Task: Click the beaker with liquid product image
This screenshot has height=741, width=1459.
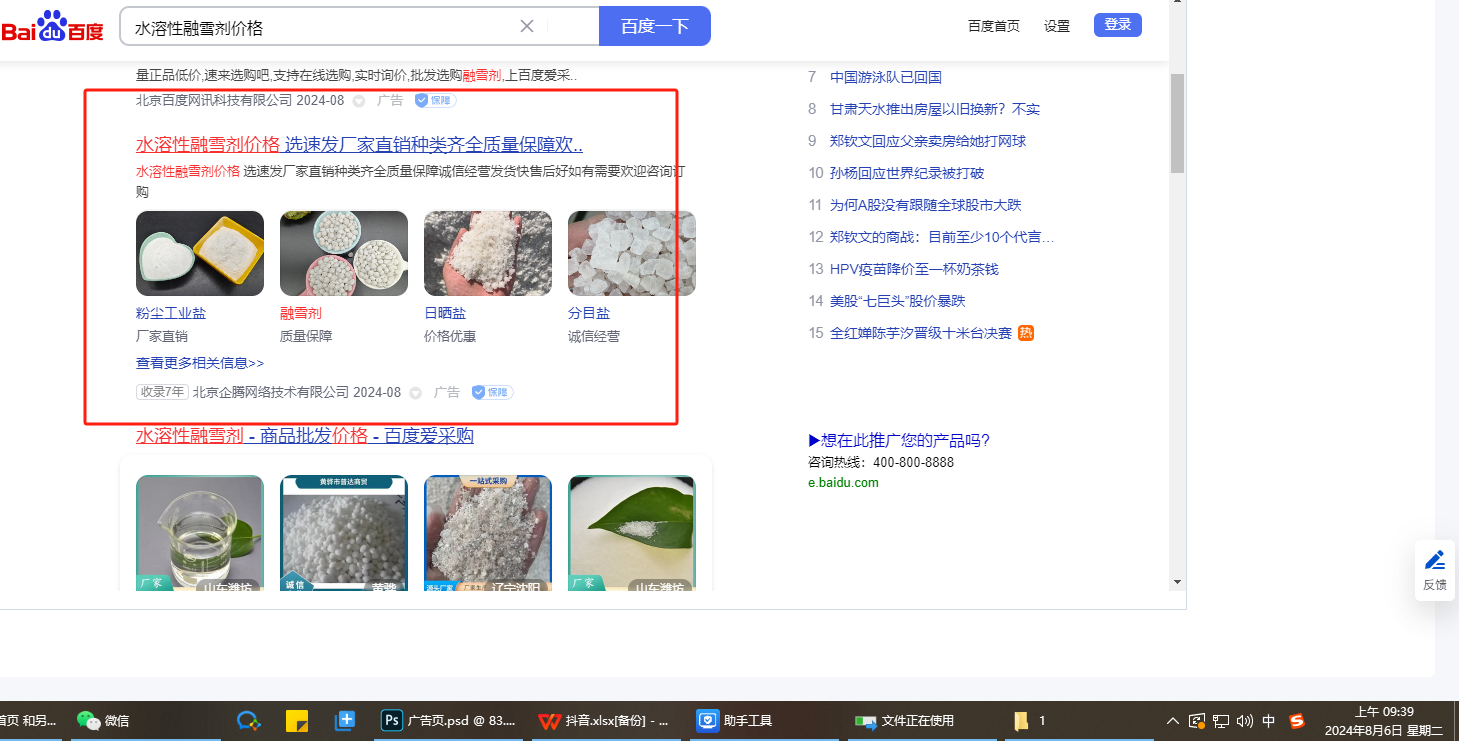Action: 200,532
